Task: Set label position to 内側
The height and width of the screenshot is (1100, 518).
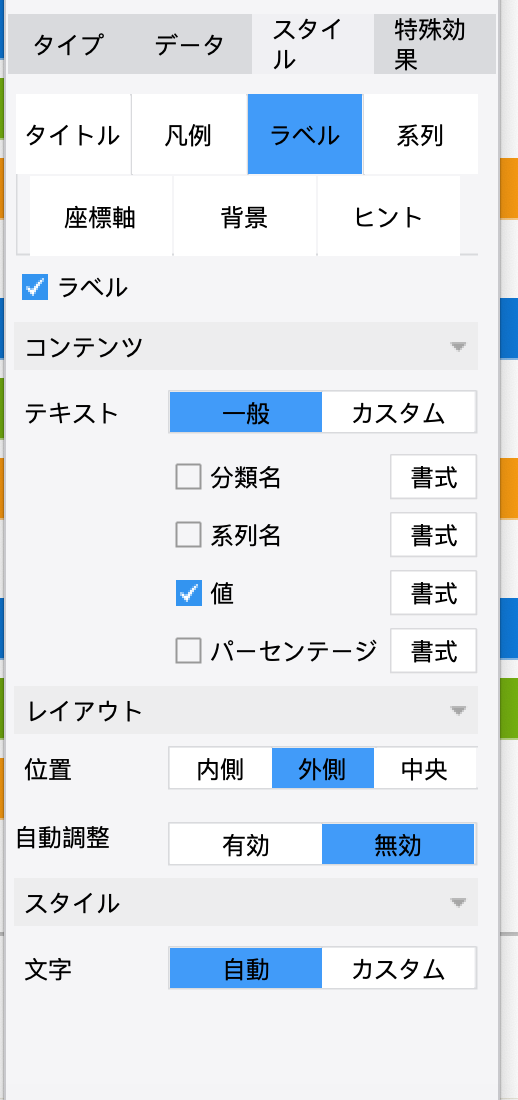Action: tap(220, 768)
